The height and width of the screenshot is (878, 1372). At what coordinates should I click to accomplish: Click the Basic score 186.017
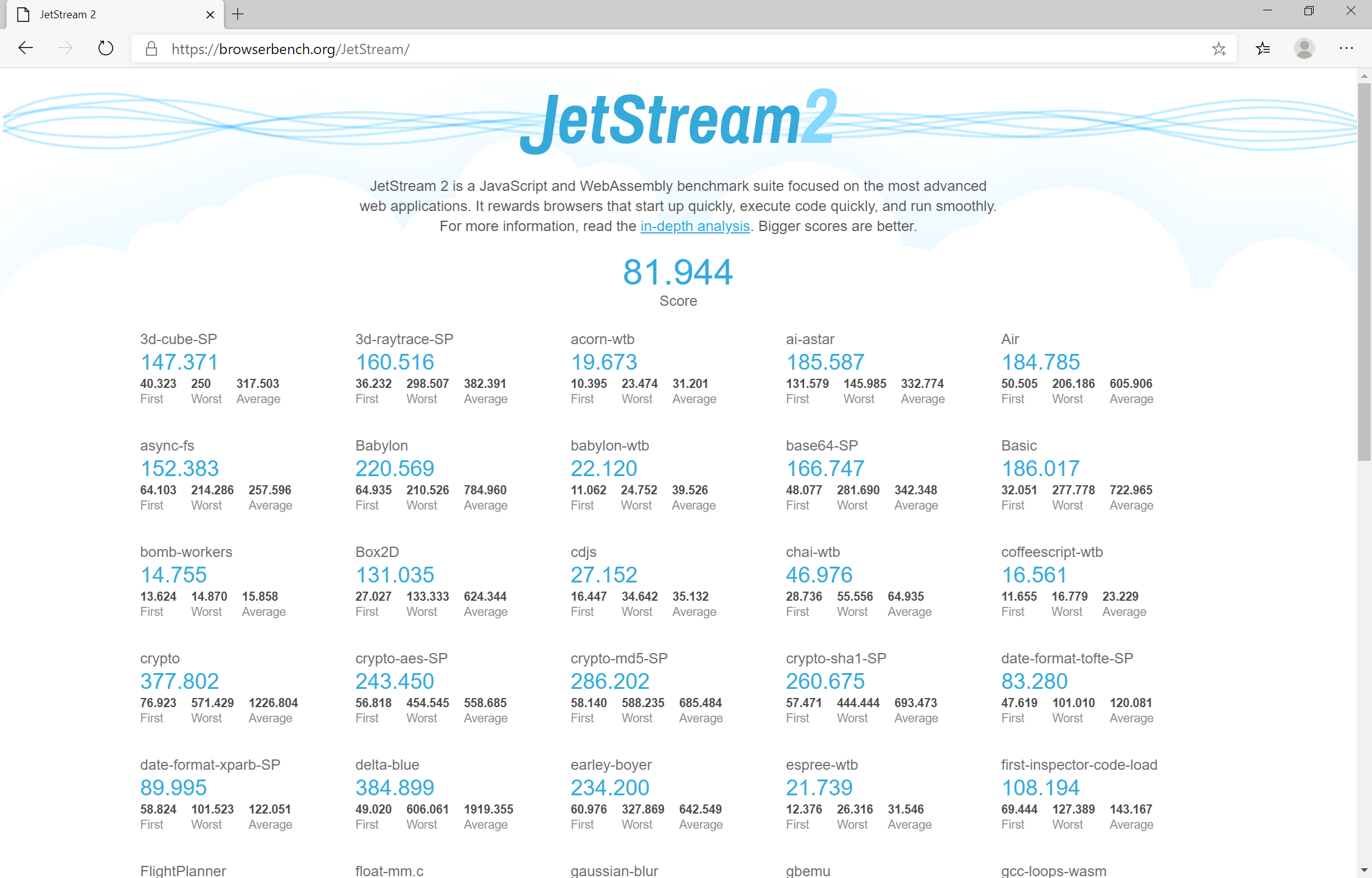coord(1041,469)
